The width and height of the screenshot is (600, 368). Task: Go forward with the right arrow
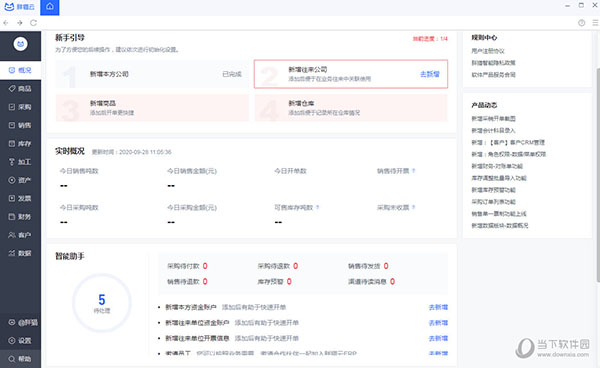(x=20, y=23)
